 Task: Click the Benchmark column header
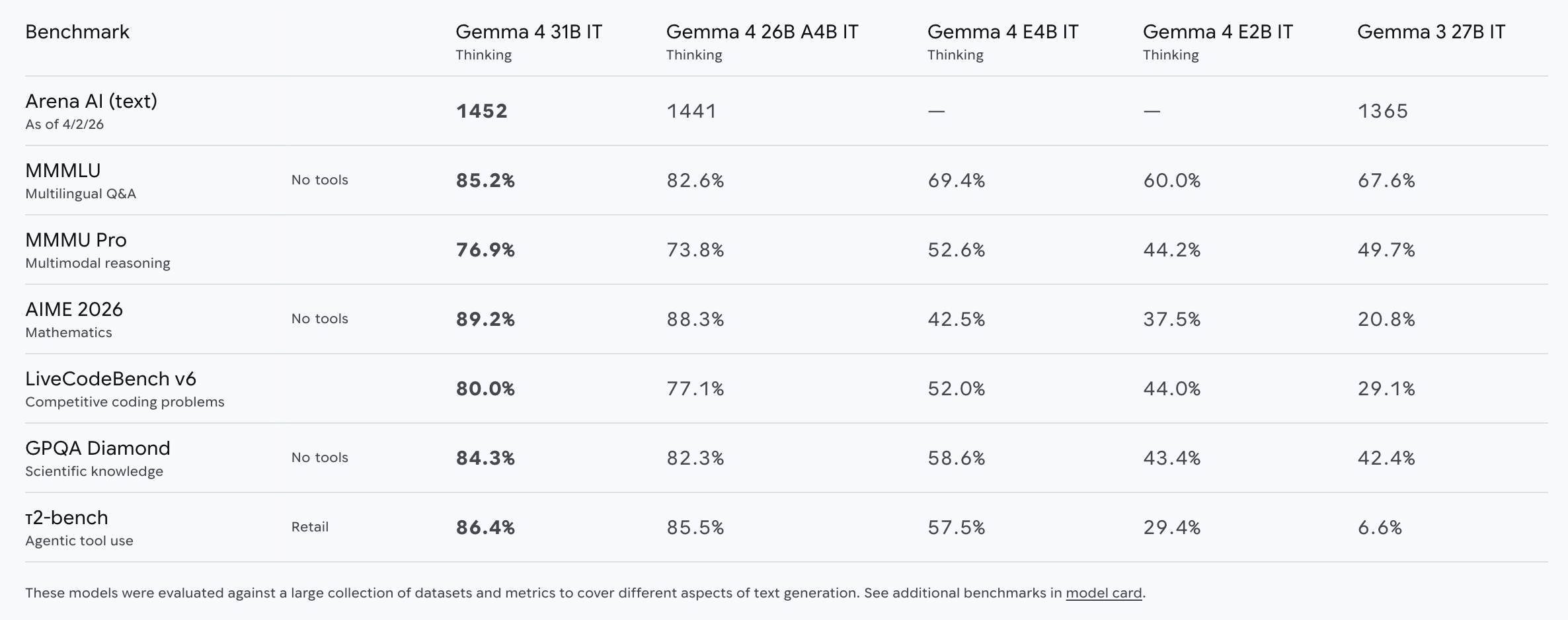click(x=77, y=32)
